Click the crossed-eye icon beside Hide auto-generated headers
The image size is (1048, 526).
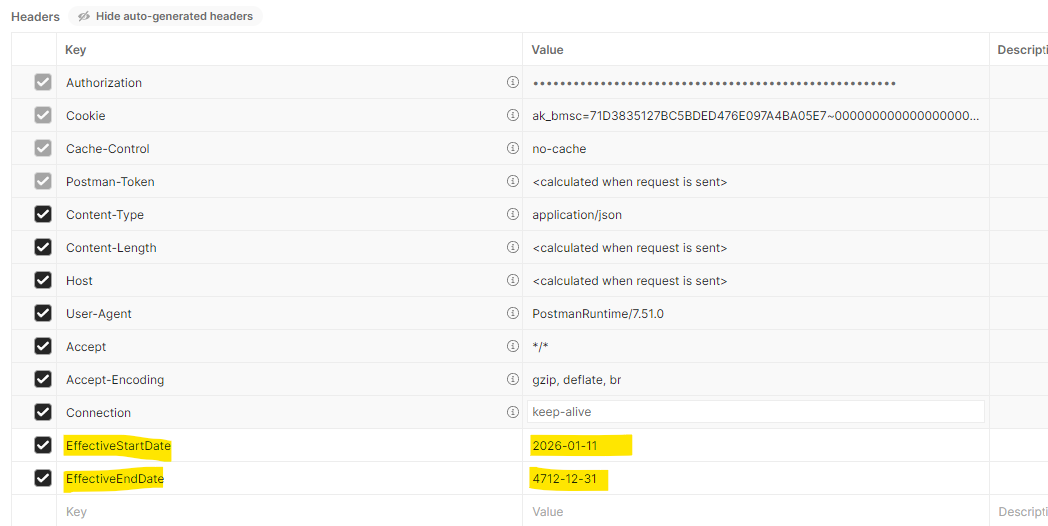84,16
